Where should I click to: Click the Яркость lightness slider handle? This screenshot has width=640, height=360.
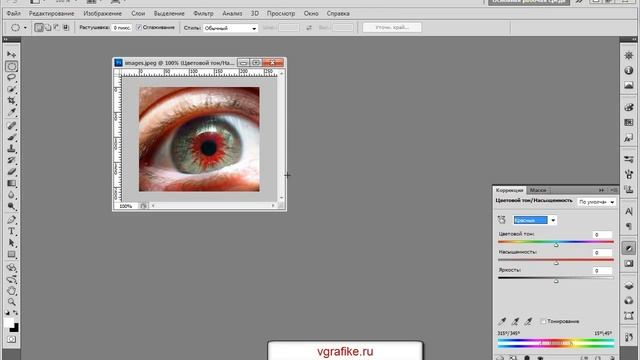click(556, 281)
